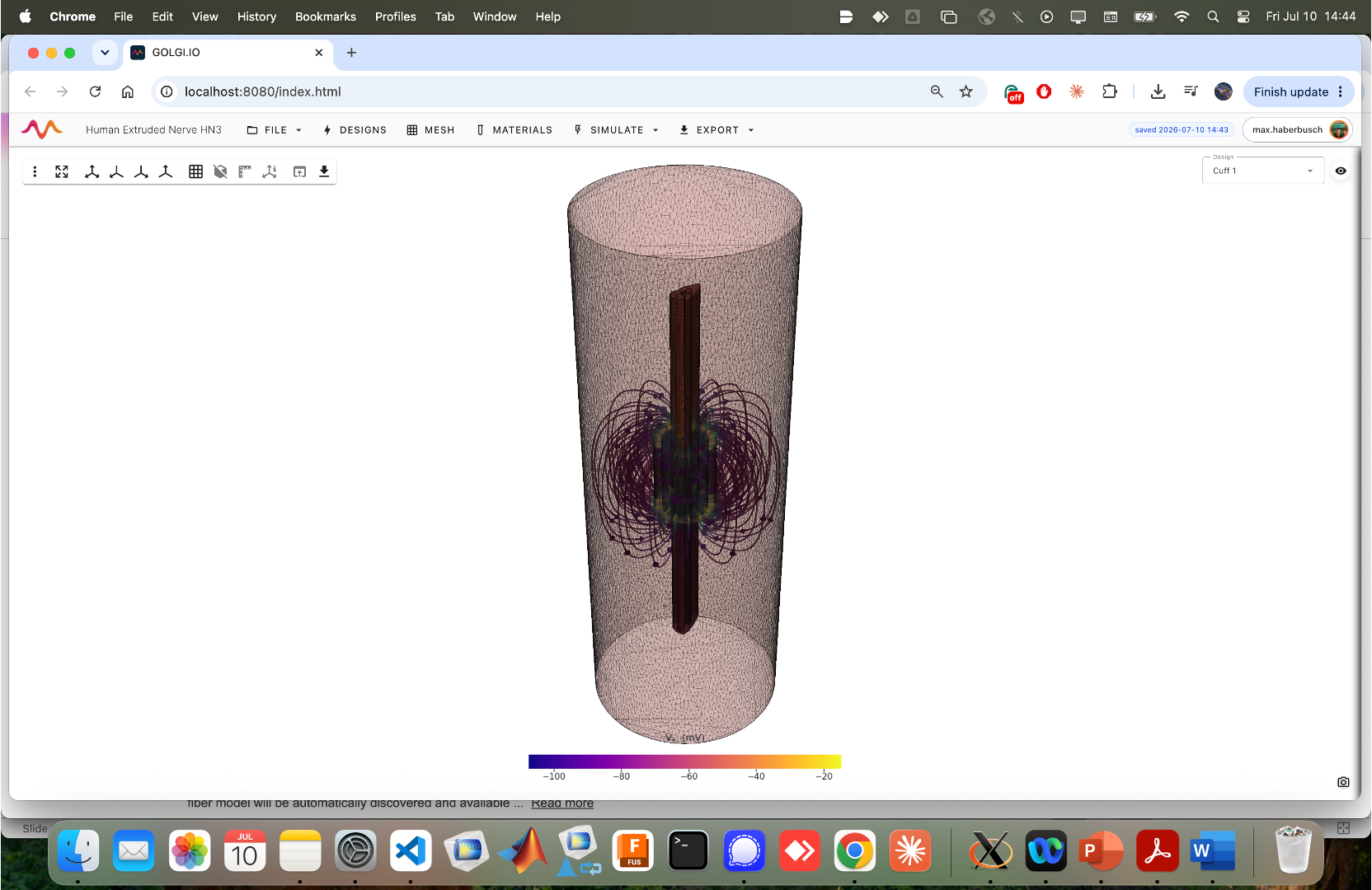Click the Read more link
Image resolution: width=1372 pixels, height=890 pixels.
[562, 803]
